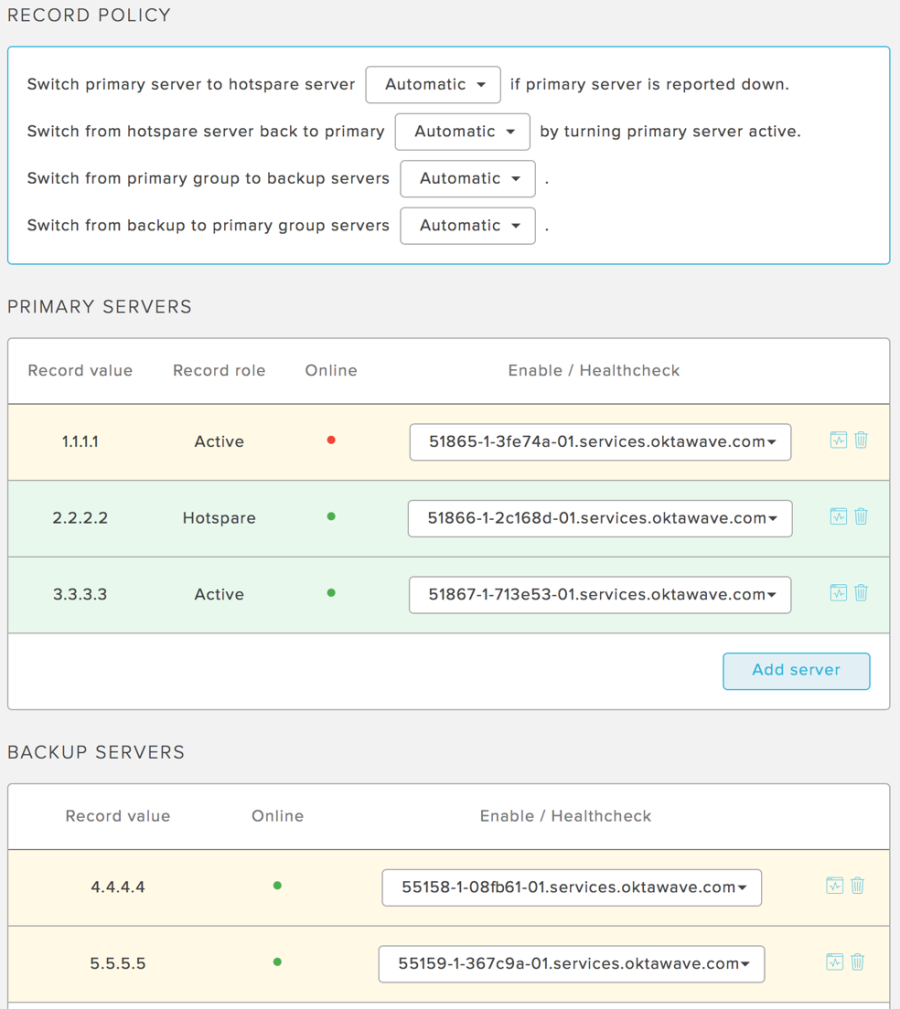Expand healthcheck dropdown 51865-1-3fe74a-01.services.oktawave.com
This screenshot has height=1009, width=900.
coord(600,442)
